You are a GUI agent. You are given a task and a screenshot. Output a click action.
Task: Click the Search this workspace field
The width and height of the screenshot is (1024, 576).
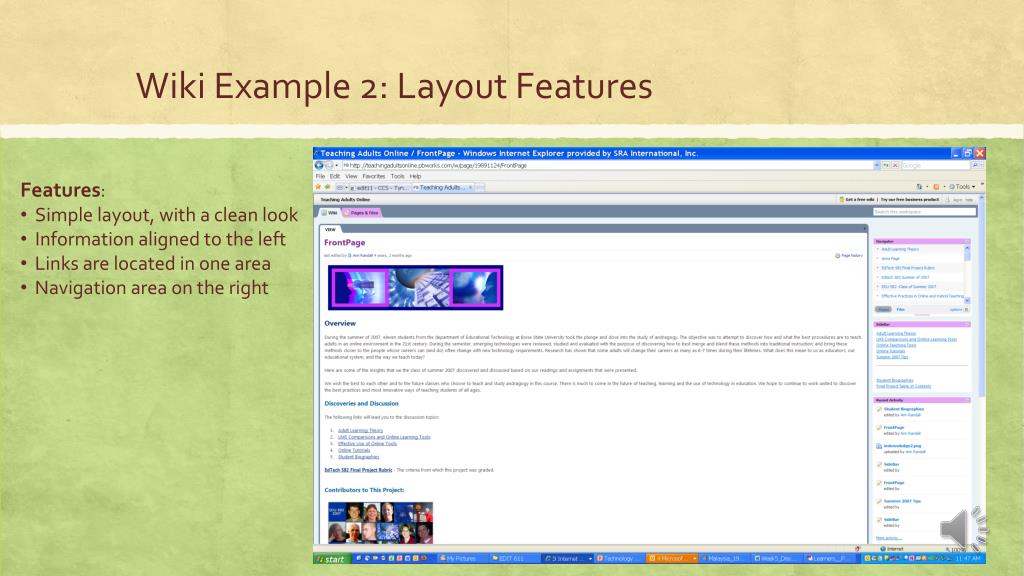[x=924, y=212]
